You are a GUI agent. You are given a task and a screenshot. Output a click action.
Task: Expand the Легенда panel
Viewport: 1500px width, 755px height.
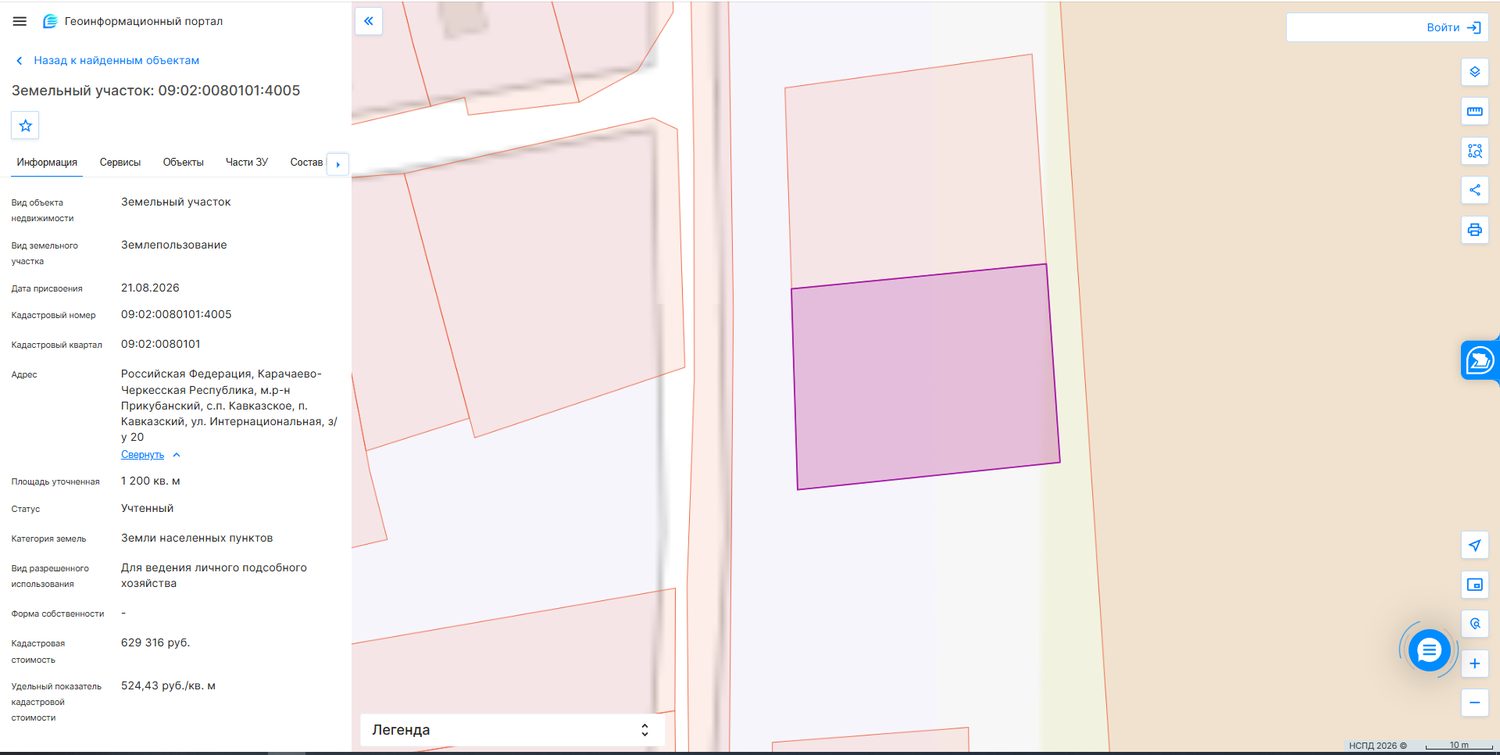pos(512,730)
